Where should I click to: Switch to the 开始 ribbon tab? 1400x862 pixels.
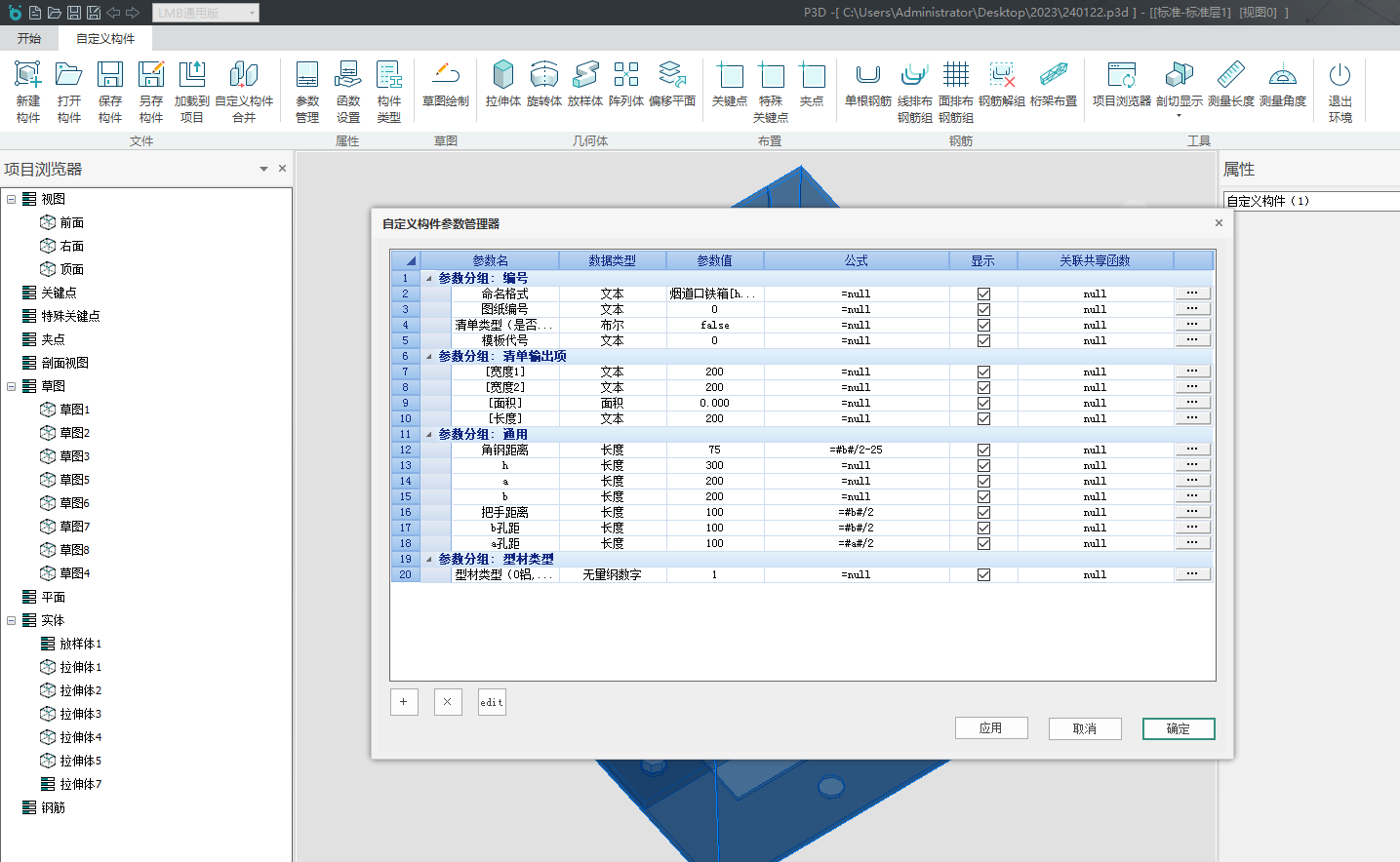pyautogui.click(x=29, y=39)
